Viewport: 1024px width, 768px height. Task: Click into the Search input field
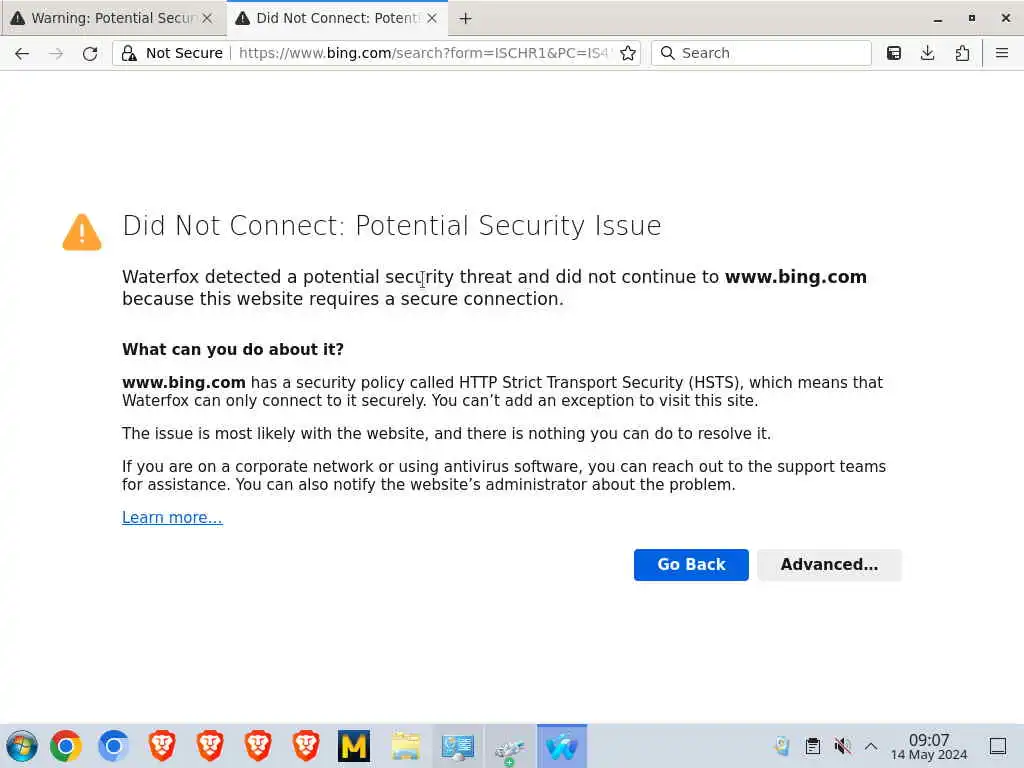click(x=770, y=54)
